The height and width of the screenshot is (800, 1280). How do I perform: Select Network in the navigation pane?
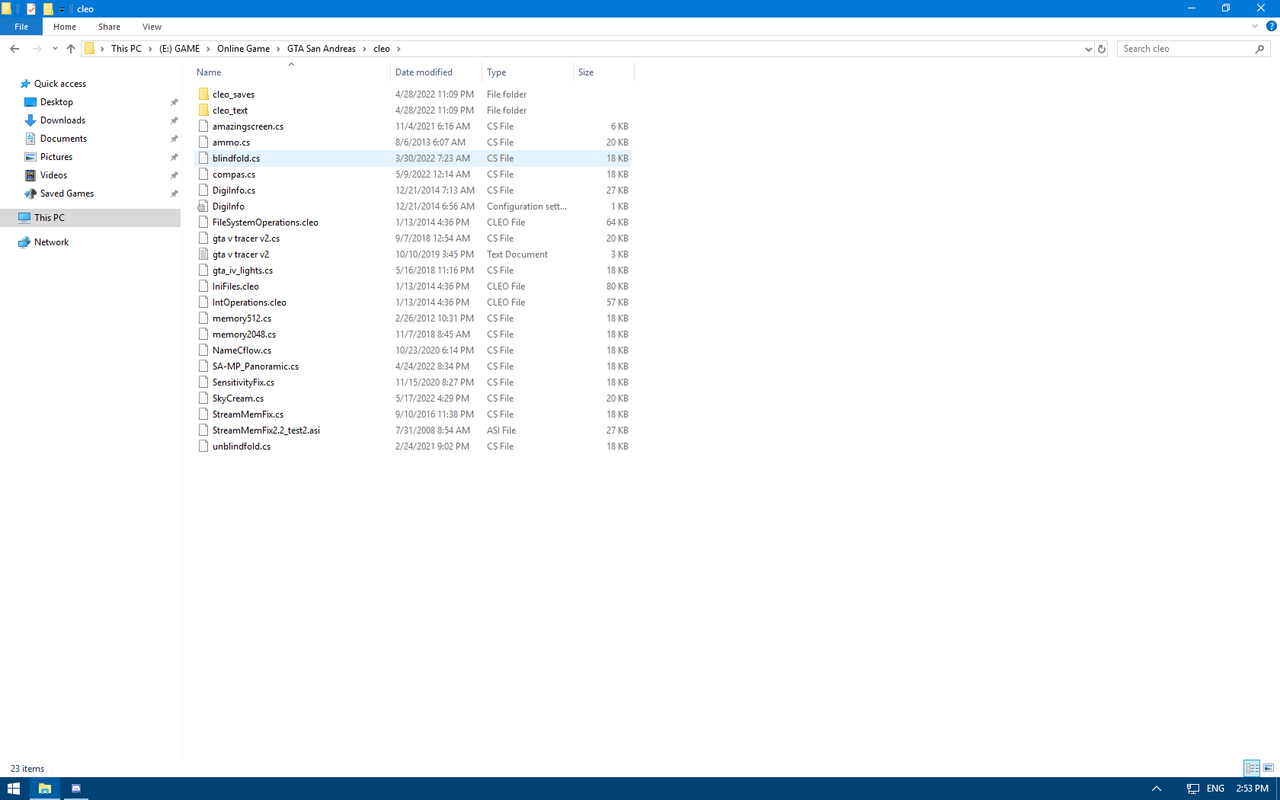[51, 242]
